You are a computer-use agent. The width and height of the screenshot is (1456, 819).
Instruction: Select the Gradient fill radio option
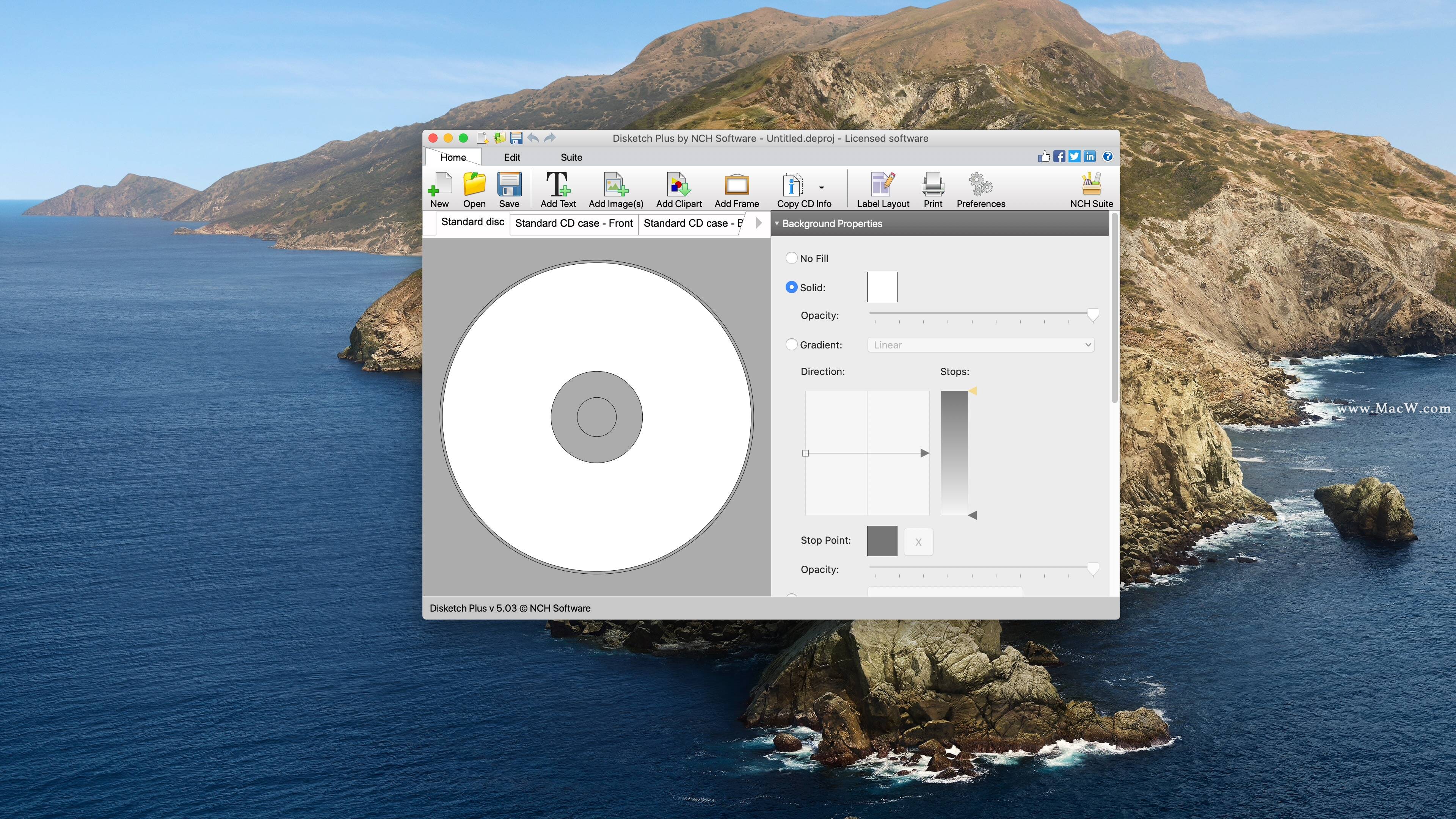click(x=791, y=344)
